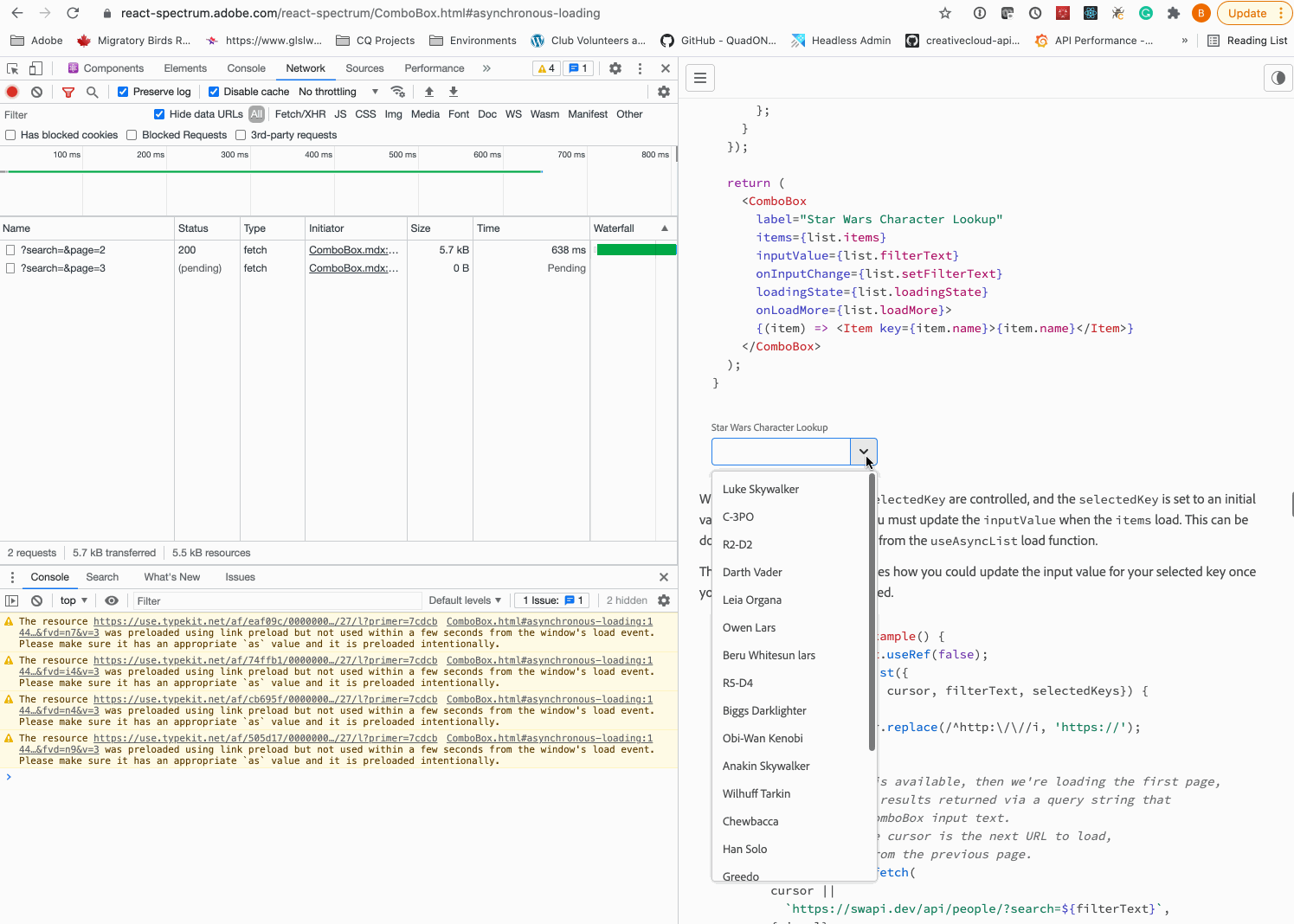Create a live expression in Console
The width and height of the screenshot is (1294, 924).
[x=112, y=600]
